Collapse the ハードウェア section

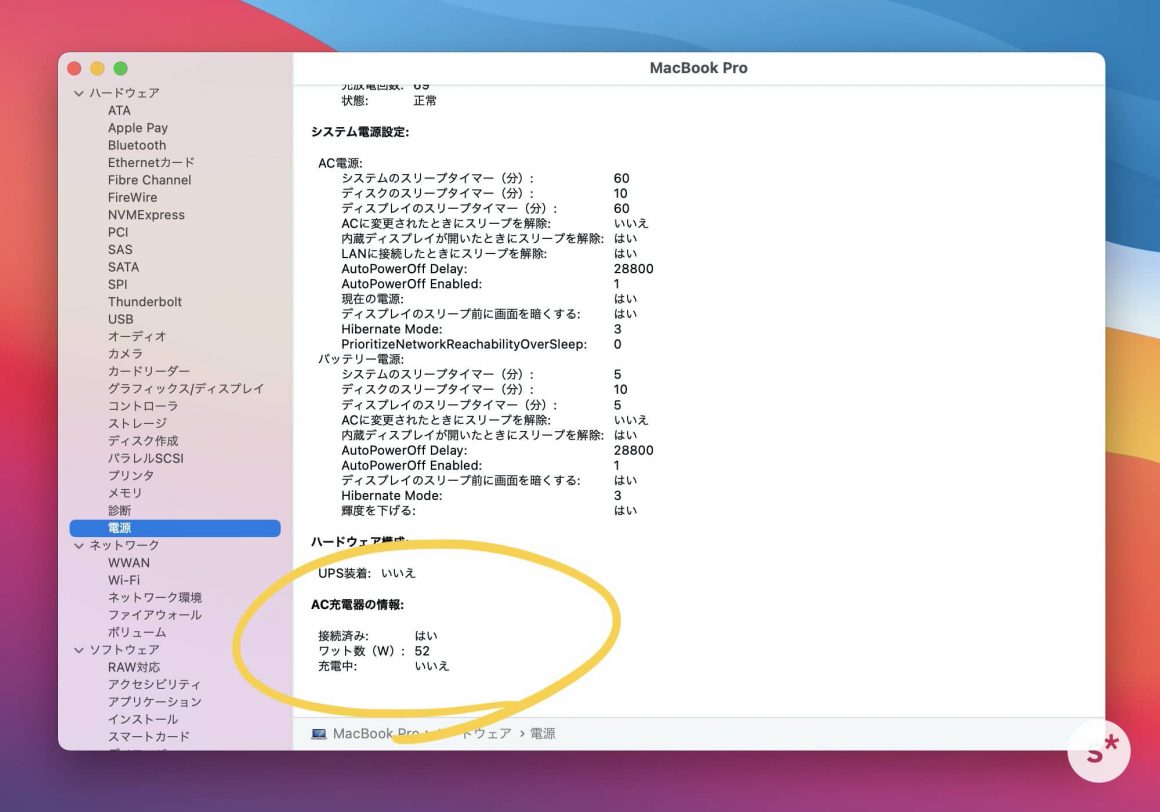[x=79, y=93]
